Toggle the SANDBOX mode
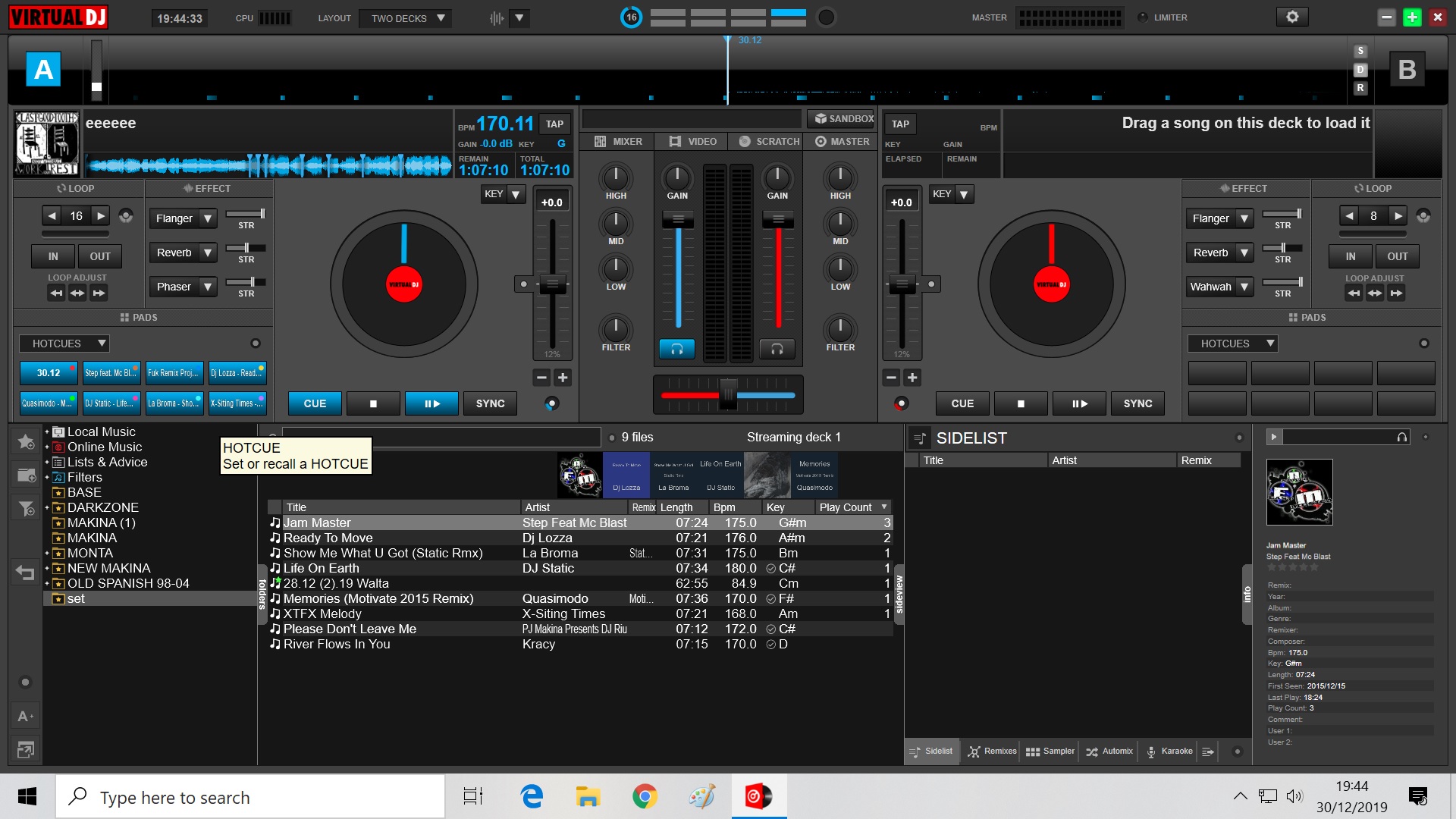The image size is (1456, 819). 841,119
